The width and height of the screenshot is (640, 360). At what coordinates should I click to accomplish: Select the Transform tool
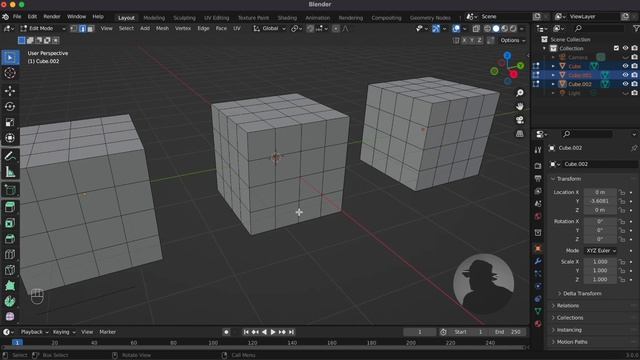coord(10,138)
